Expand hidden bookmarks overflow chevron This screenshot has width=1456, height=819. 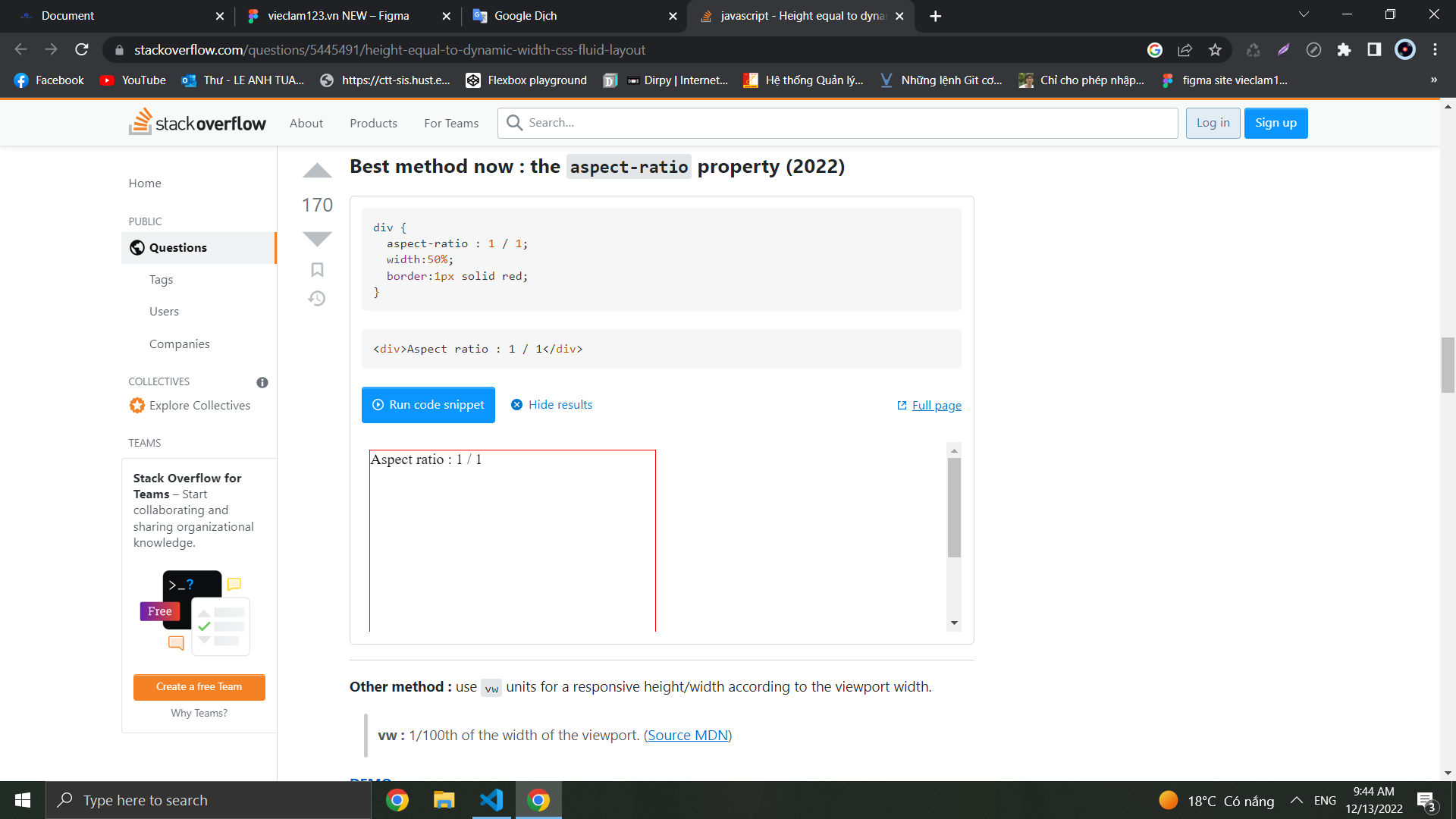pos(1433,80)
